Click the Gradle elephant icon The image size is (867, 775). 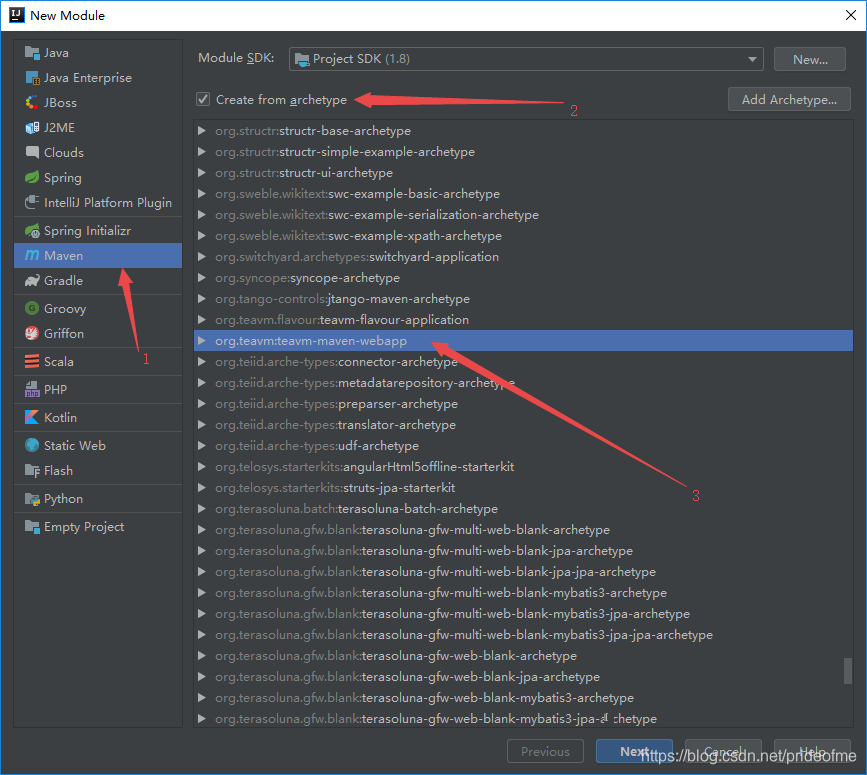(x=32, y=280)
